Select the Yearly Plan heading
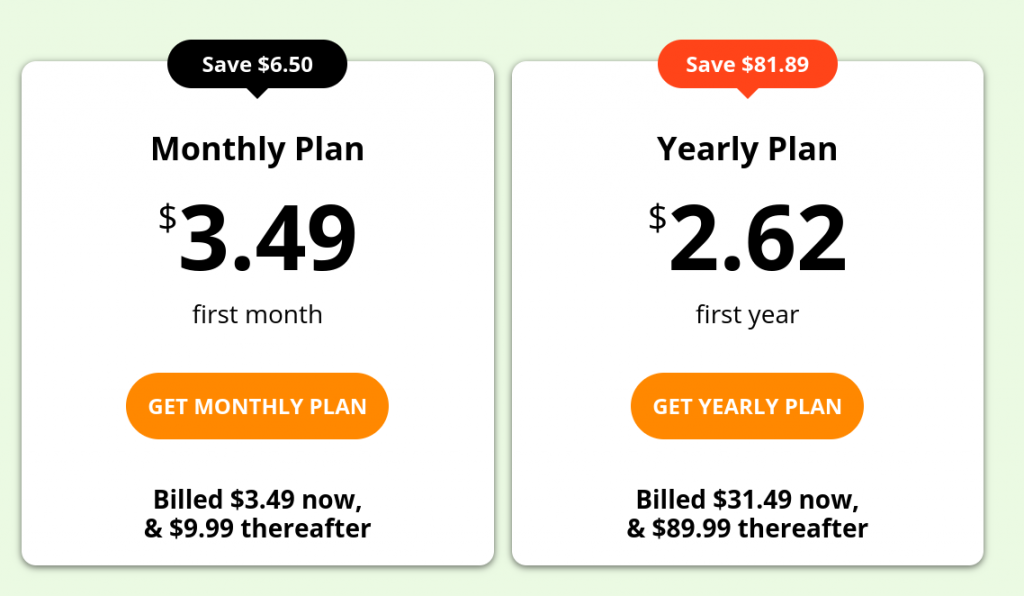This screenshot has width=1024, height=596. point(747,149)
